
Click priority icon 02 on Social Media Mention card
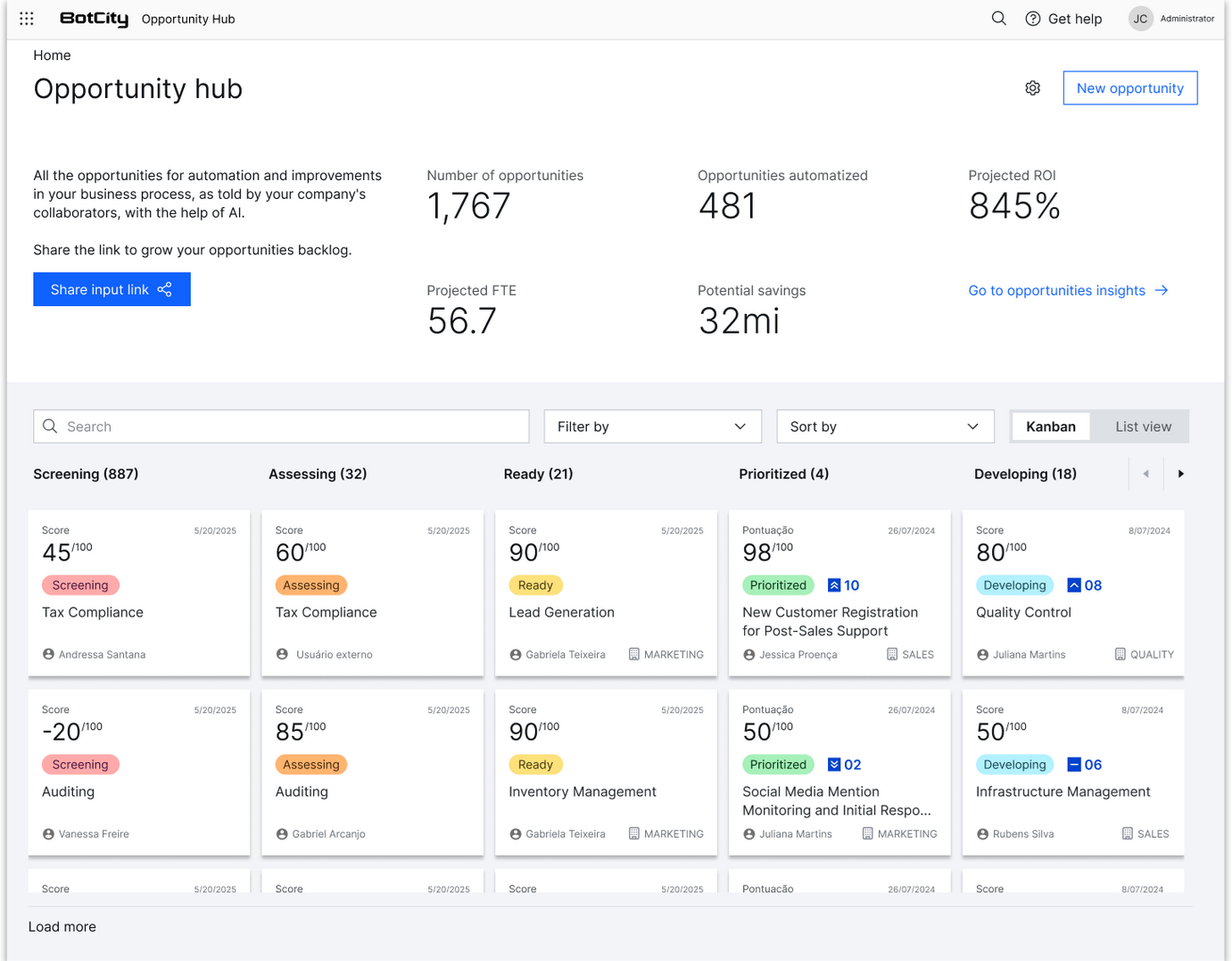(834, 765)
